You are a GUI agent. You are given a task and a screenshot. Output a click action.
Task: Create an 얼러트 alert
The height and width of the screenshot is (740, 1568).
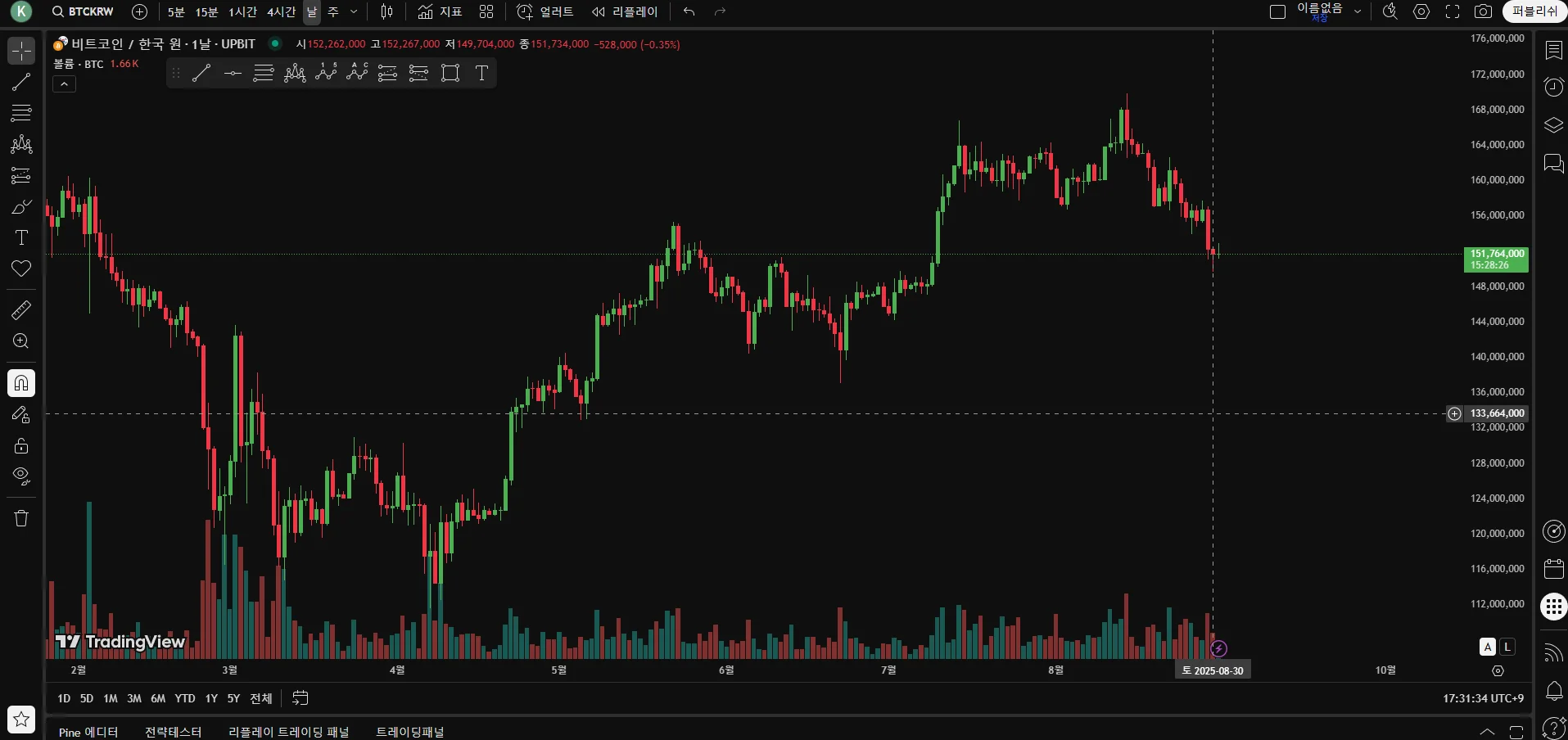click(x=545, y=11)
